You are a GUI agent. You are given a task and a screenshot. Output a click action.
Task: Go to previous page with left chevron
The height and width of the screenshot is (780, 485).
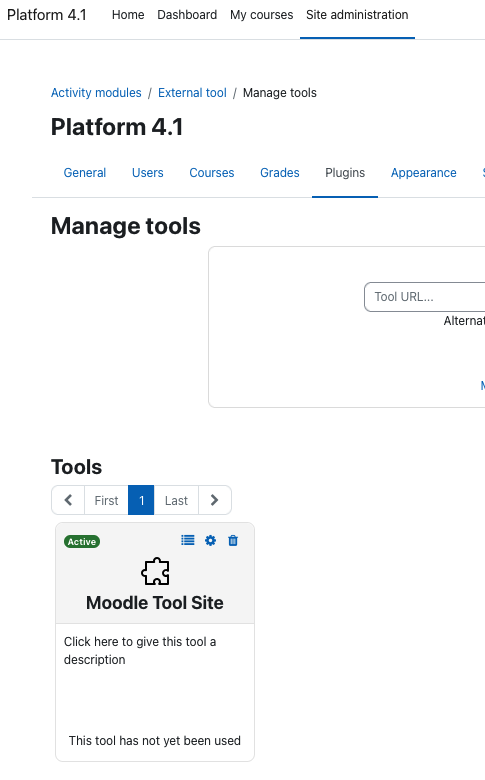tap(68, 500)
